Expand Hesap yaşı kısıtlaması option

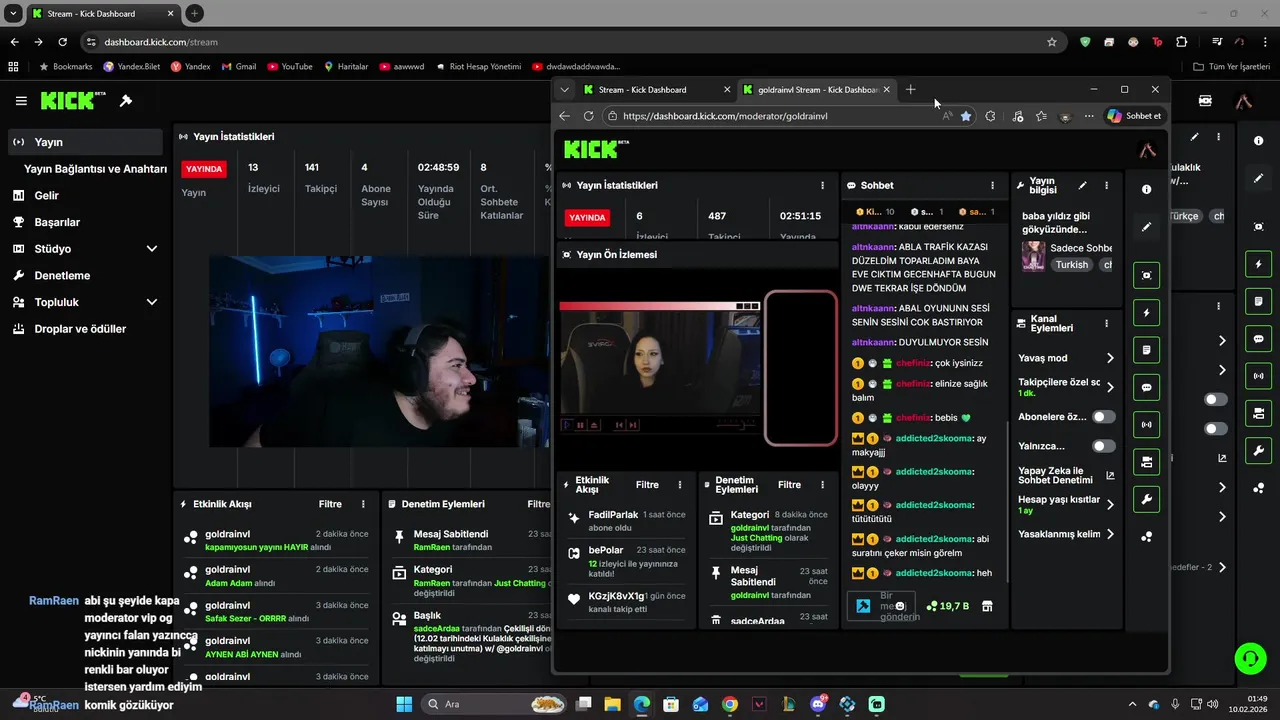tap(1110, 505)
